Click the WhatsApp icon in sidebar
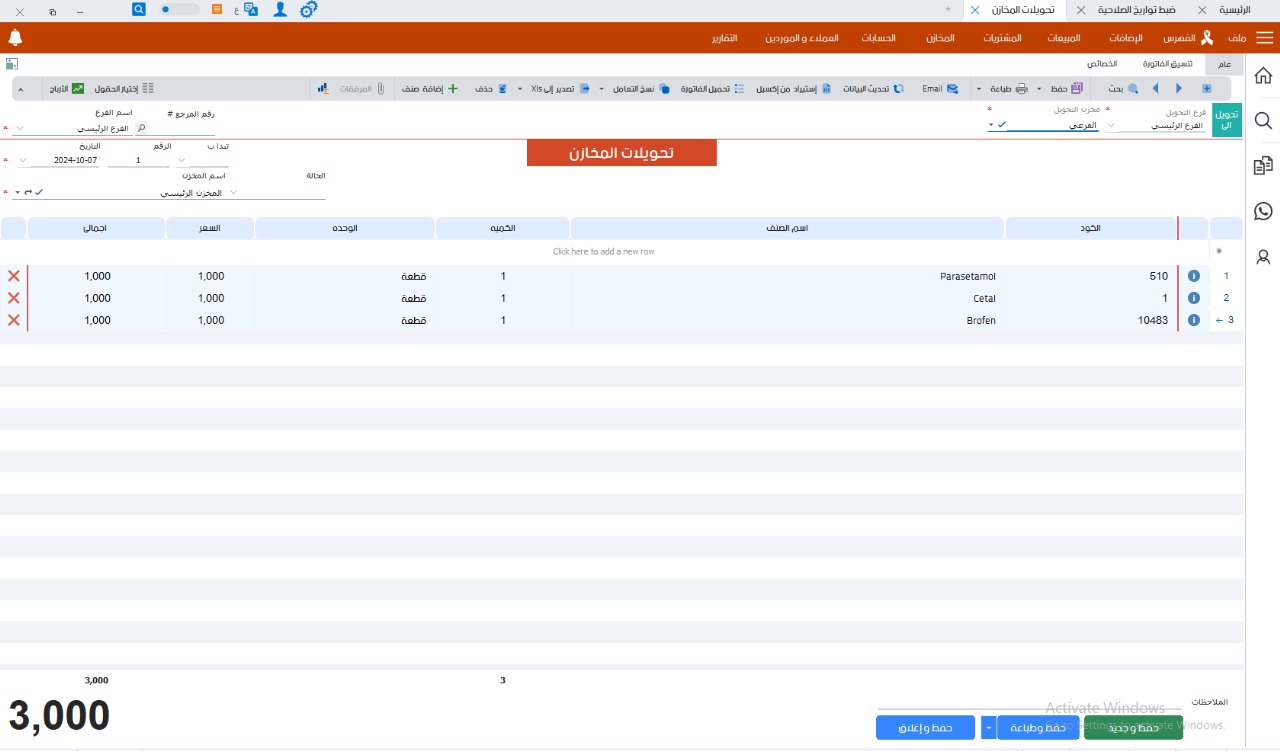 1263,211
